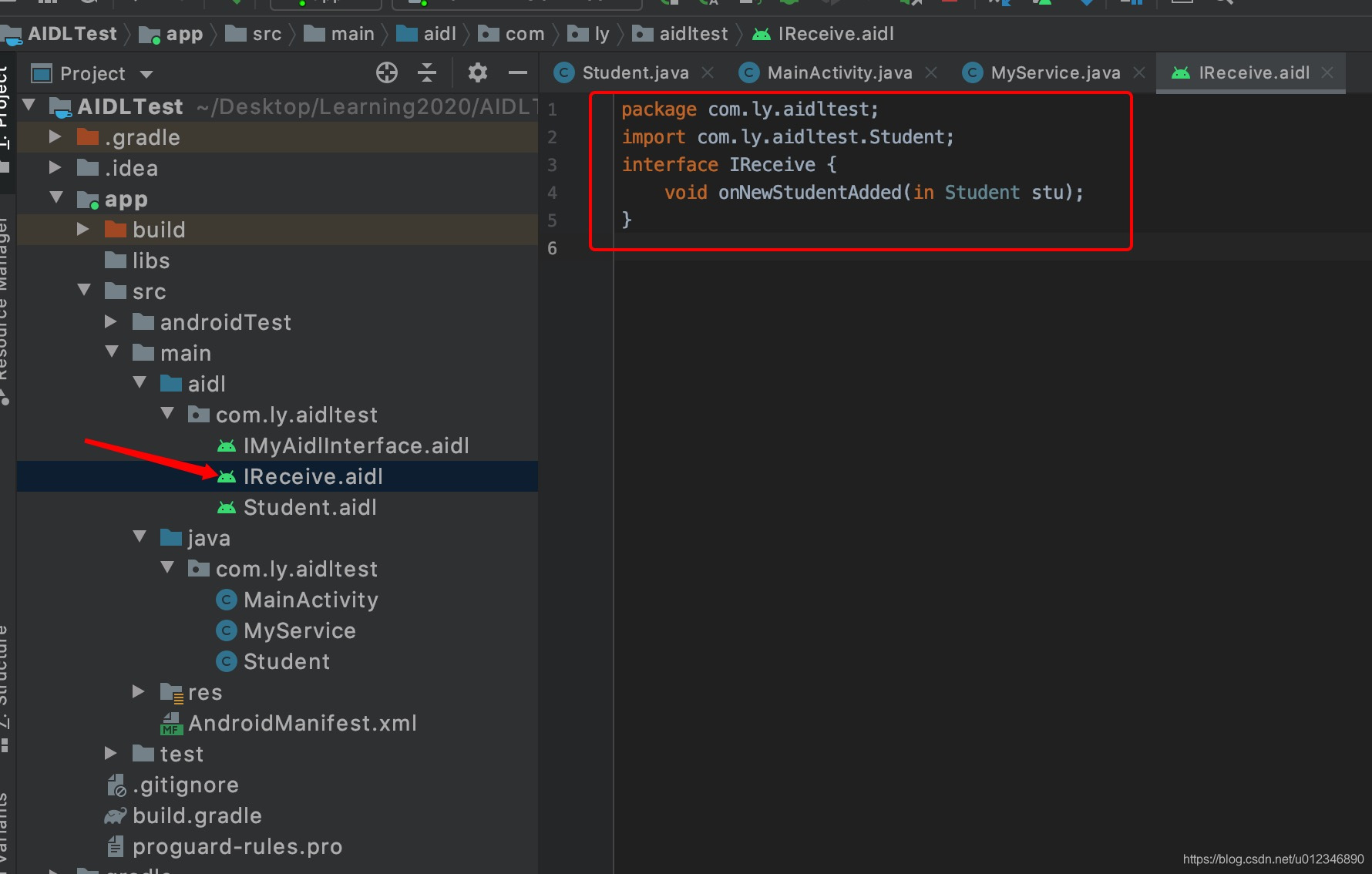Open the Project view dropdown
Viewport: 1372px width, 874px height.
pos(146,75)
